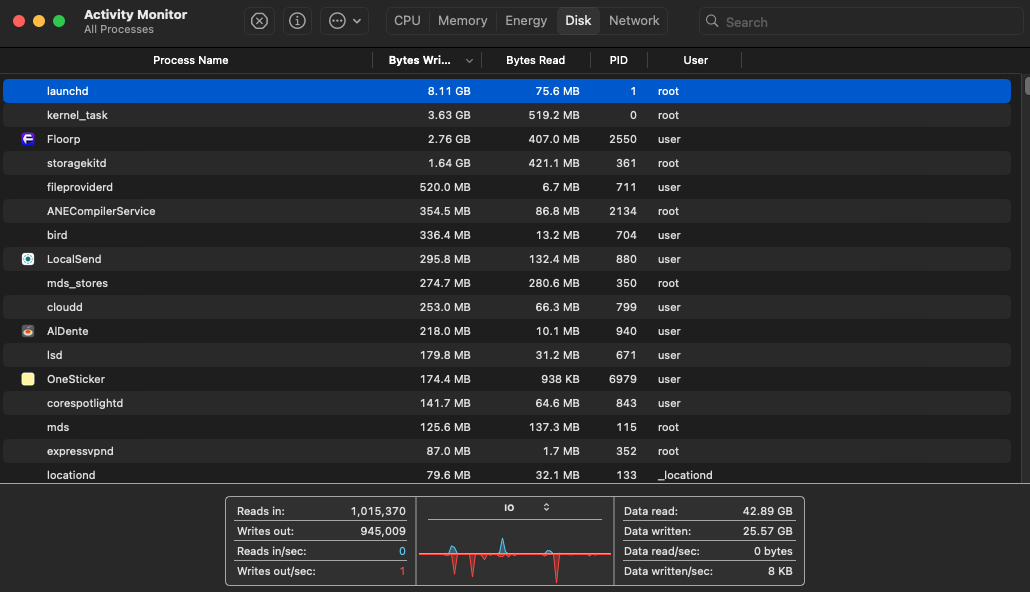This screenshot has height=592, width=1030.
Task: Sort by the Process Name column
Action: pyautogui.click(x=190, y=60)
